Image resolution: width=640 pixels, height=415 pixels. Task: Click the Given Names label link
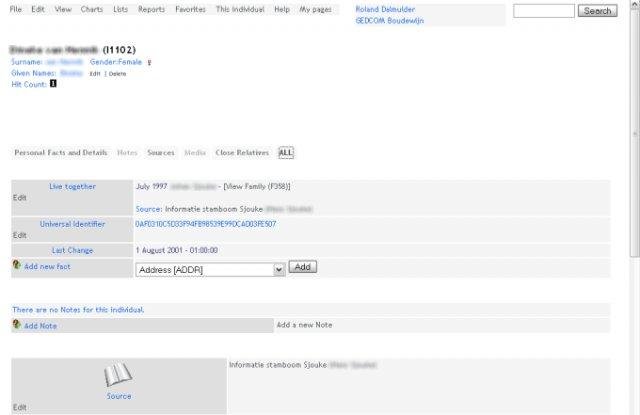pyautogui.click(x=33, y=73)
